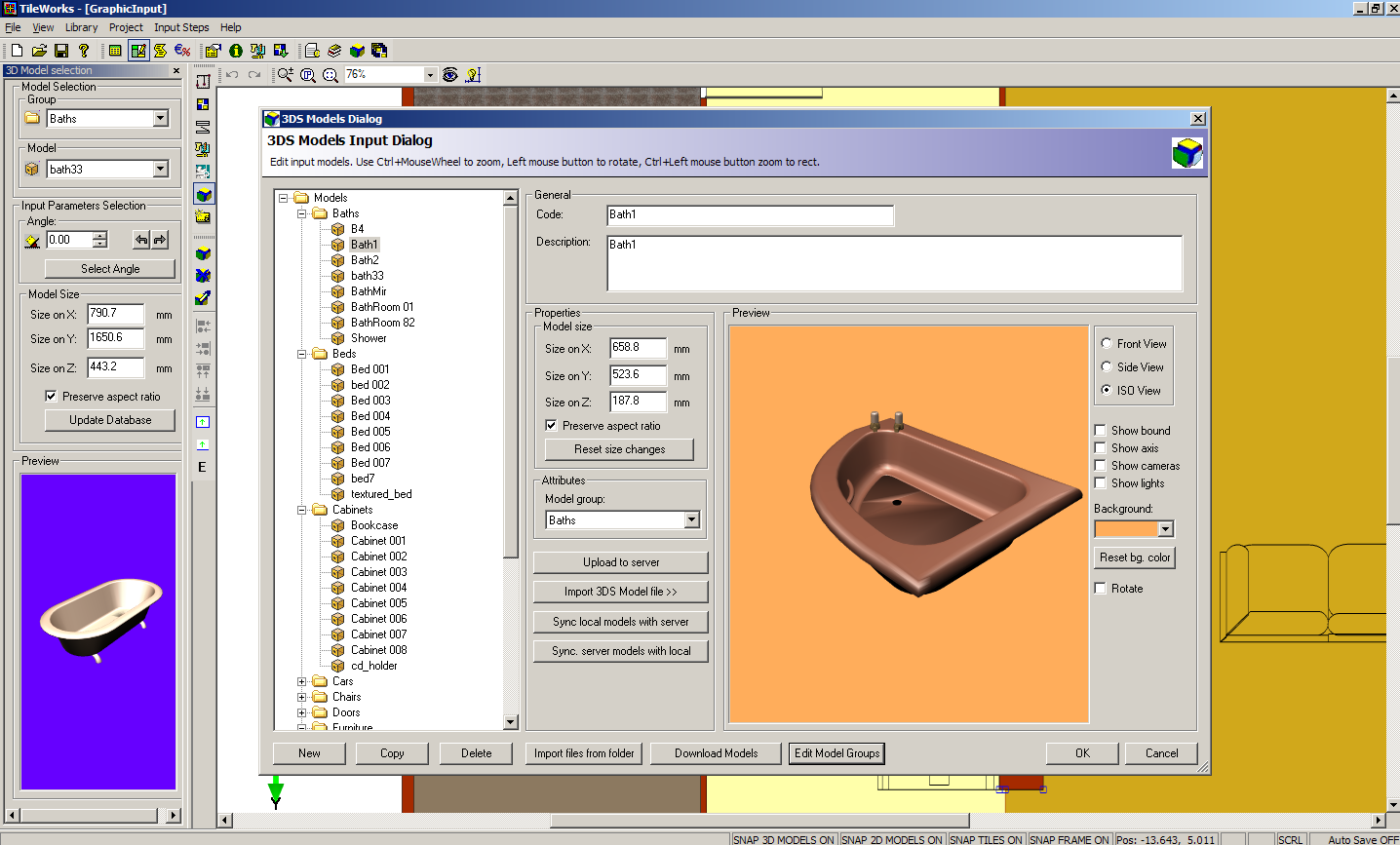1400x845 pixels.
Task: Open the Project menu
Action: pyautogui.click(x=126, y=27)
